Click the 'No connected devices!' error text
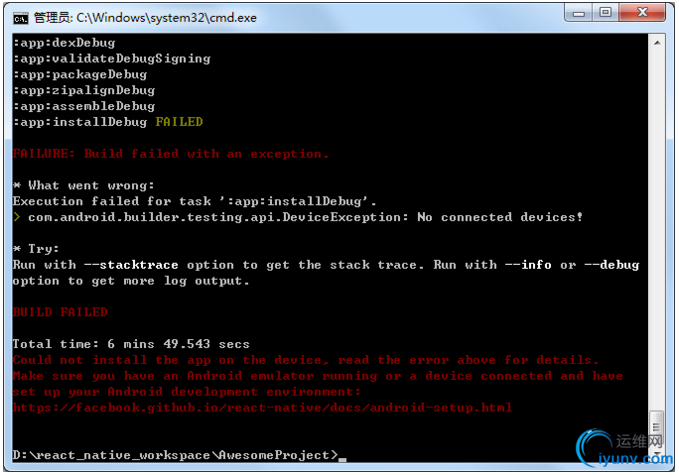 click(x=500, y=217)
